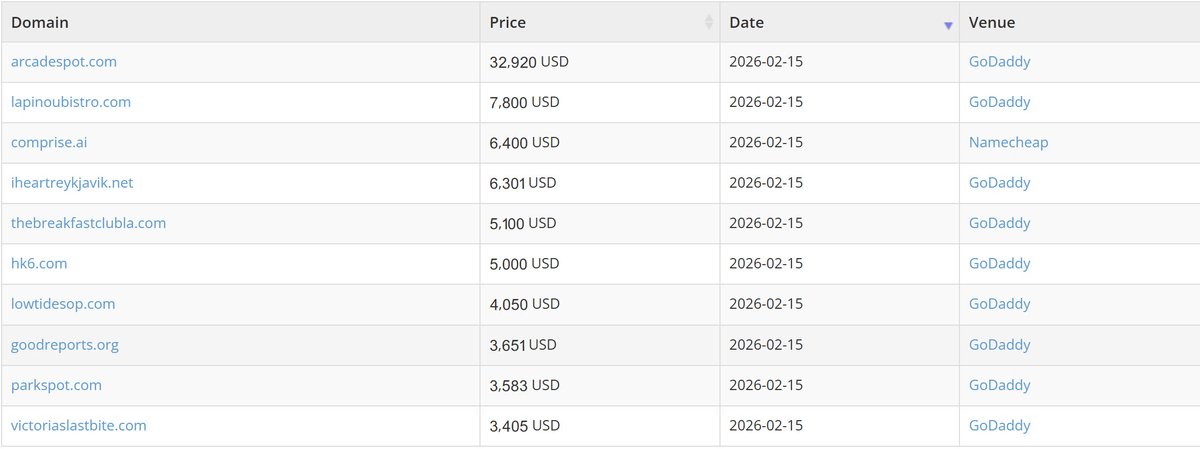Click the Domain column header

(x=40, y=22)
